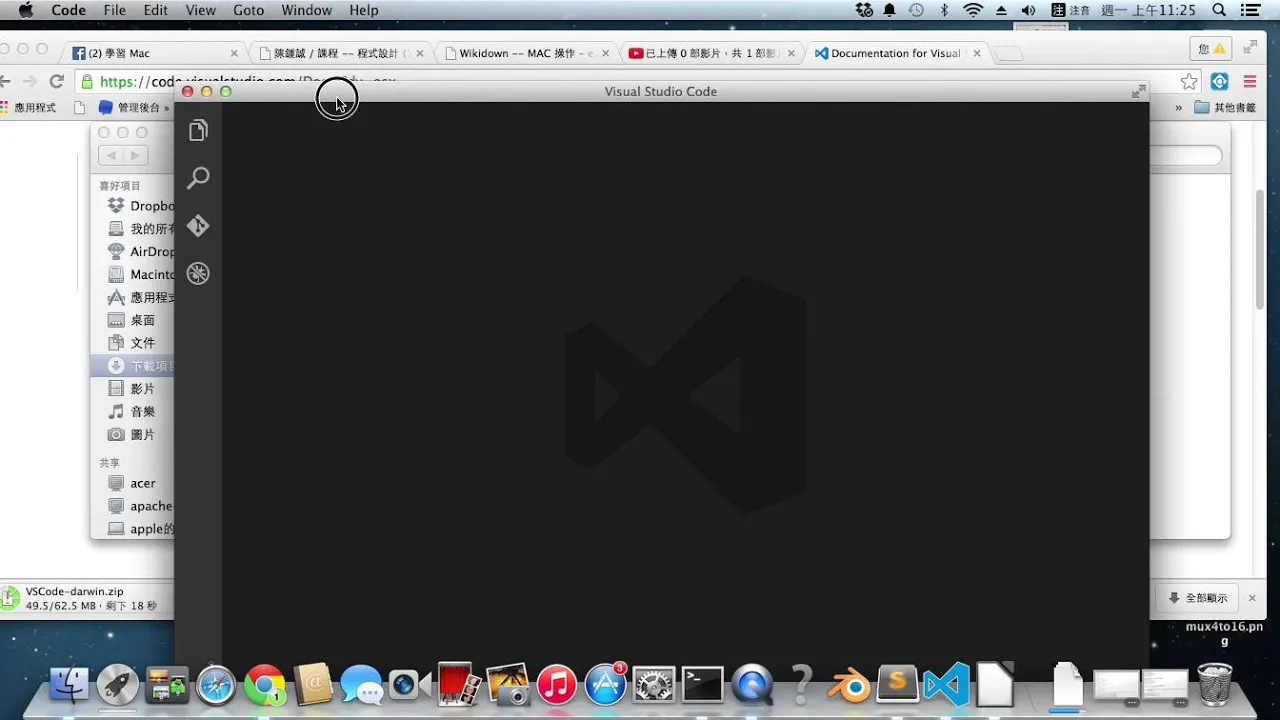Select 圖片 in the Finder sidebar
The height and width of the screenshot is (720, 1280).
pyautogui.click(x=132, y=434)
